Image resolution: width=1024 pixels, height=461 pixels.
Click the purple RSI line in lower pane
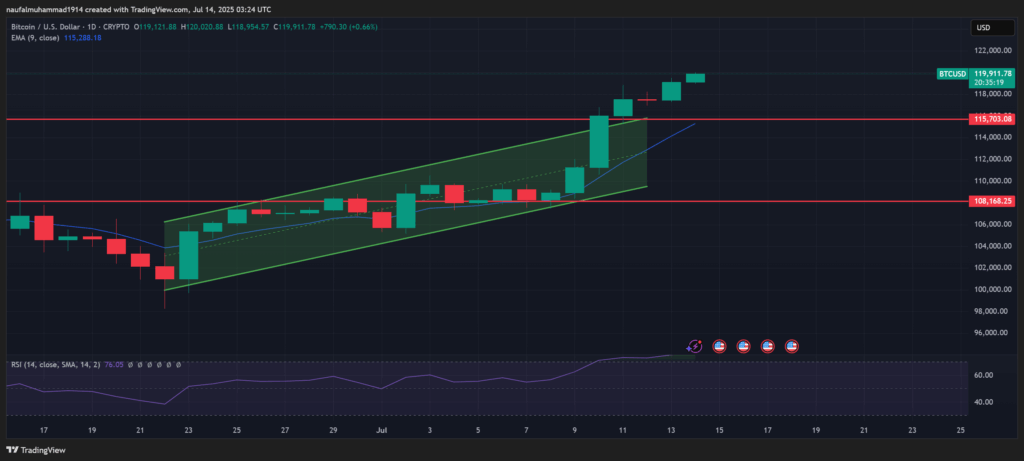[420, 376]
